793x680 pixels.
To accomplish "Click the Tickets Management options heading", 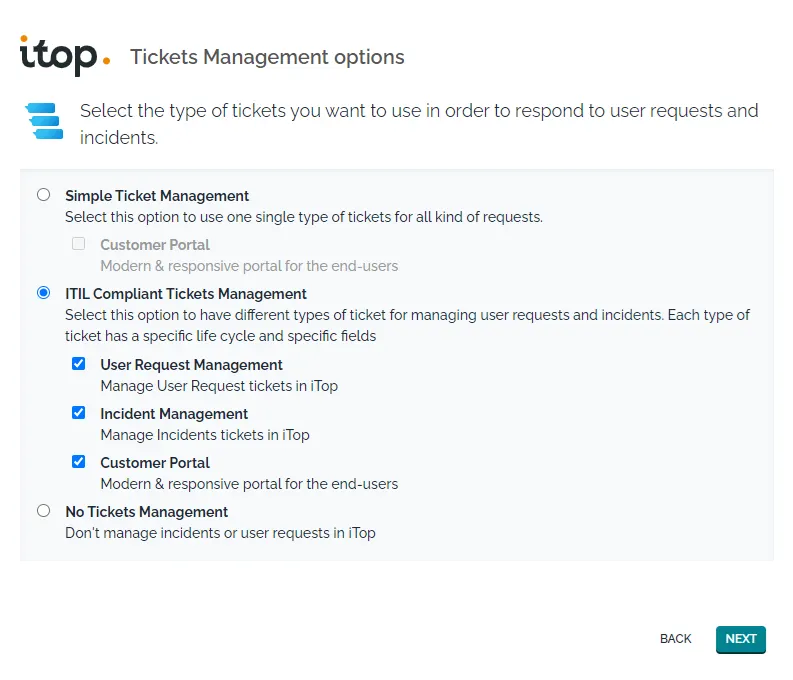I will click(267, 57).
